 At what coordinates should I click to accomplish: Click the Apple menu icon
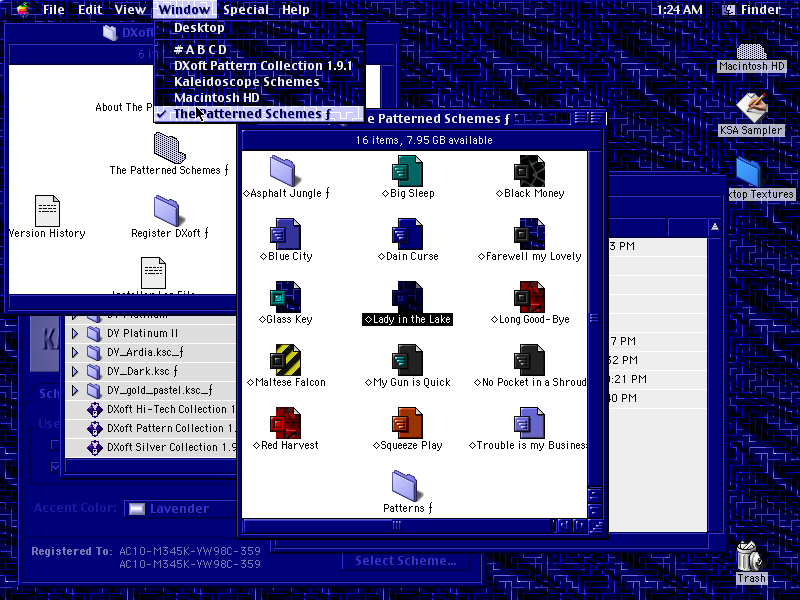tap(23, 9)
